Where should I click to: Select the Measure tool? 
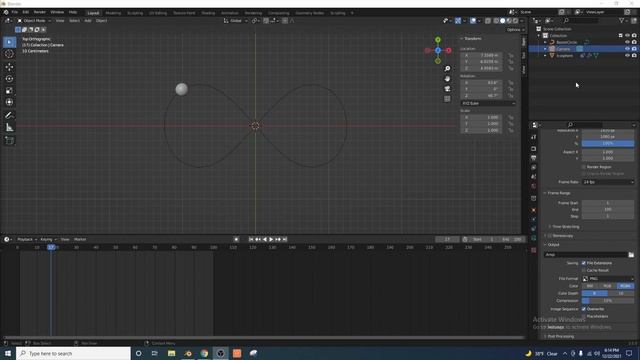[9, 127]
